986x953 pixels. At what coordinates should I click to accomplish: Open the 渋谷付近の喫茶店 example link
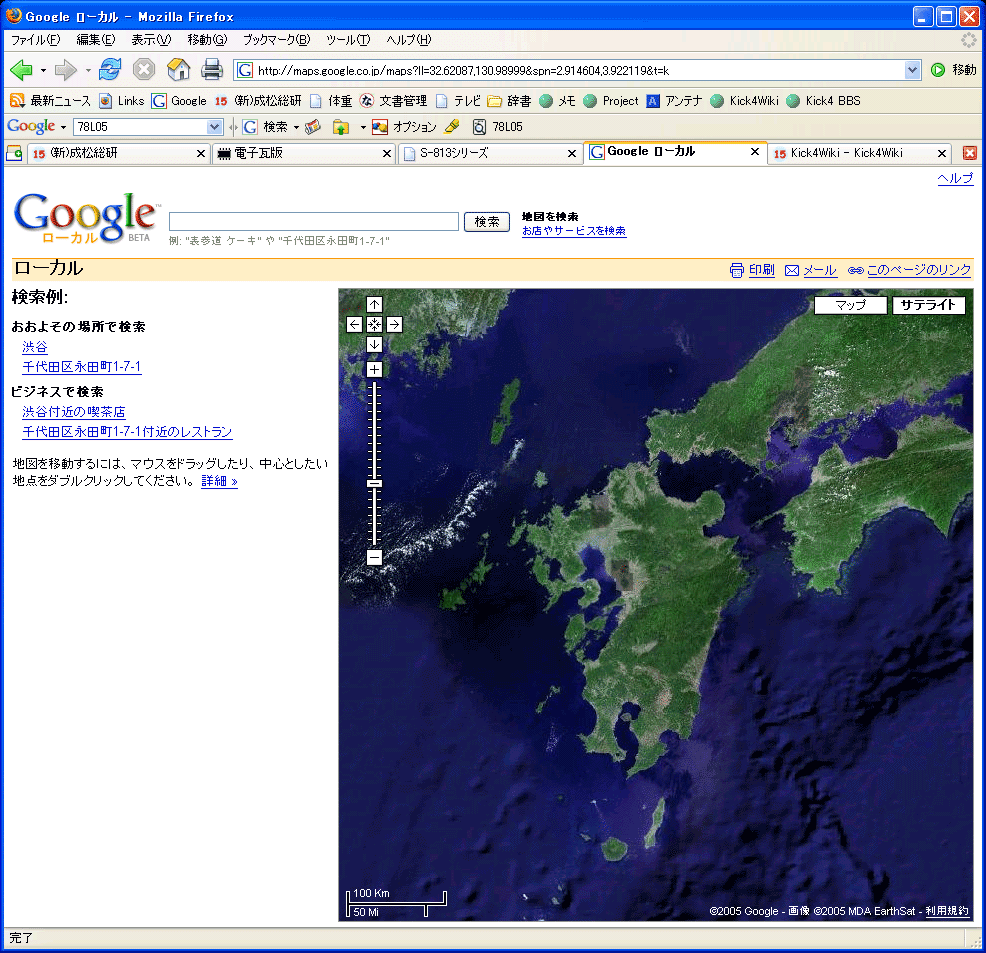pyautogui.click(x=74, y=412)
